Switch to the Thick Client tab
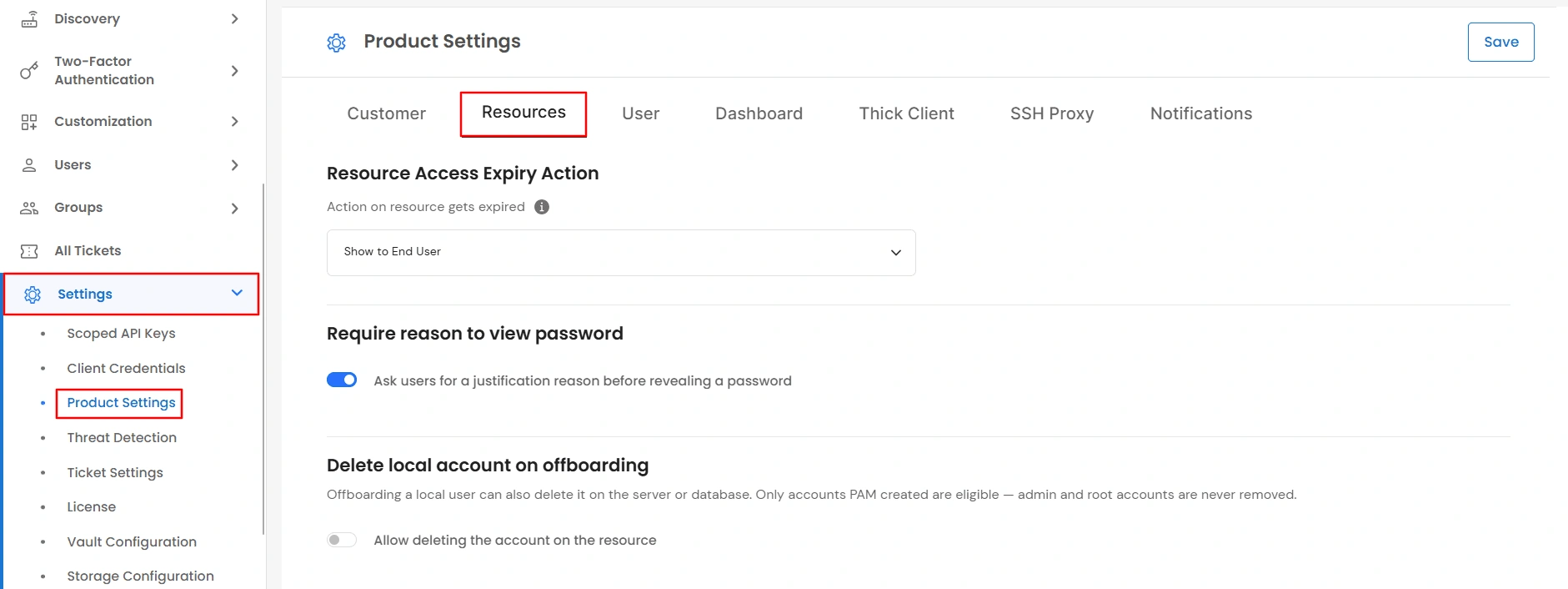1568x589 pixels. [x=906, y=113]
